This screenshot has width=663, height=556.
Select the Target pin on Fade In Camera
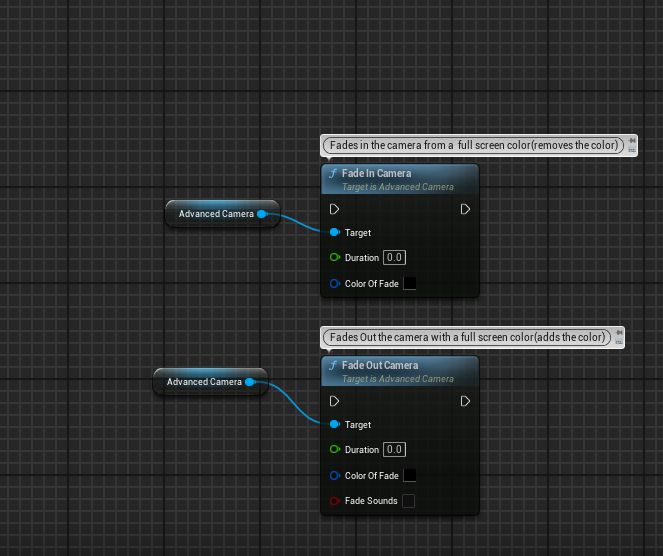[334, 232]
